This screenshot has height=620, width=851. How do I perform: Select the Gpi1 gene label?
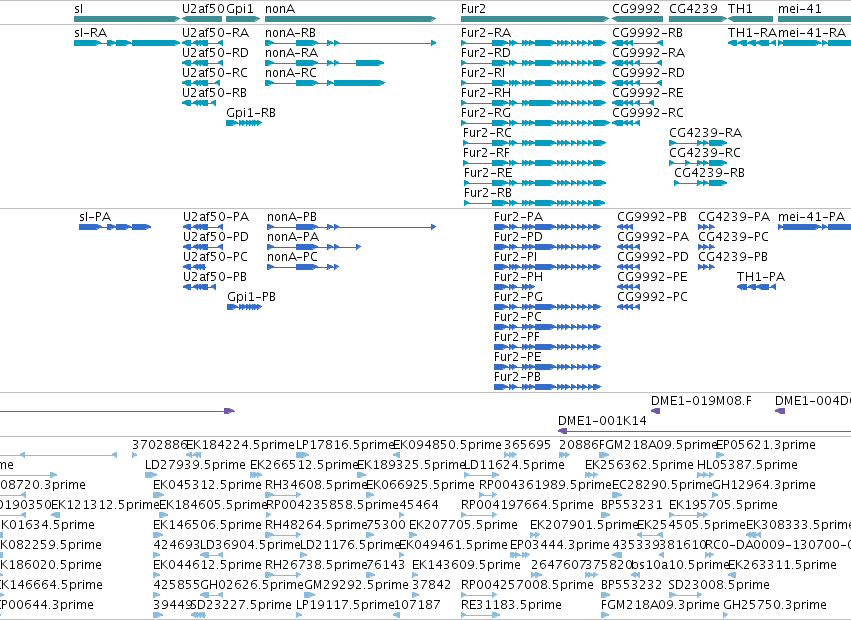tap(240, 9)
